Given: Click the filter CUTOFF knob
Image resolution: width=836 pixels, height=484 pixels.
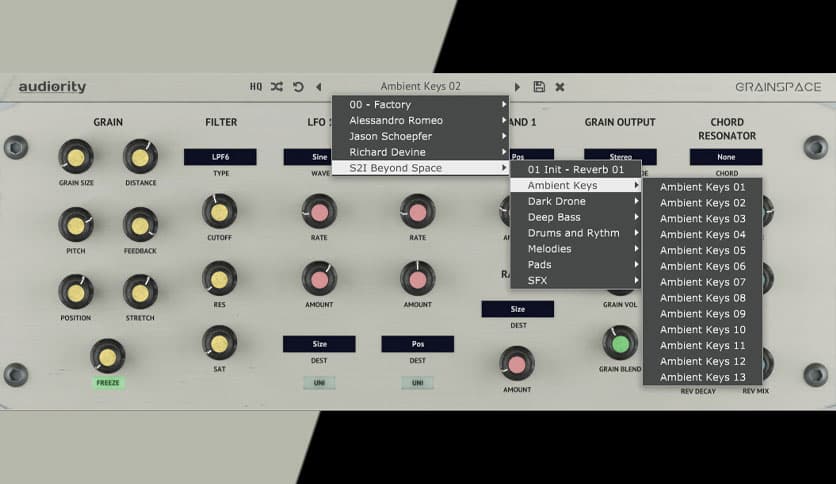Looking at the screenshot, I should pyautogui.click(x=219, y=212).
